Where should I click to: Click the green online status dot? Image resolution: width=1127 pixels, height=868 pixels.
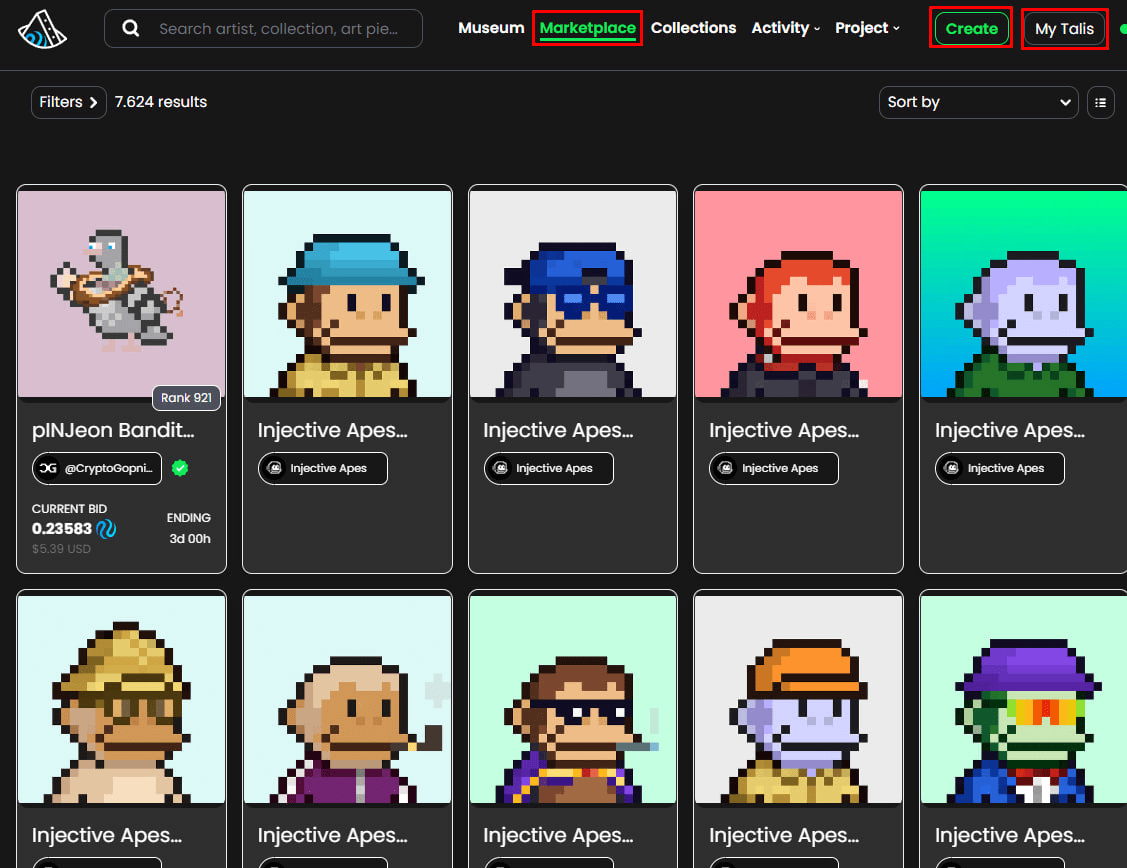[x=1123, y=29]
